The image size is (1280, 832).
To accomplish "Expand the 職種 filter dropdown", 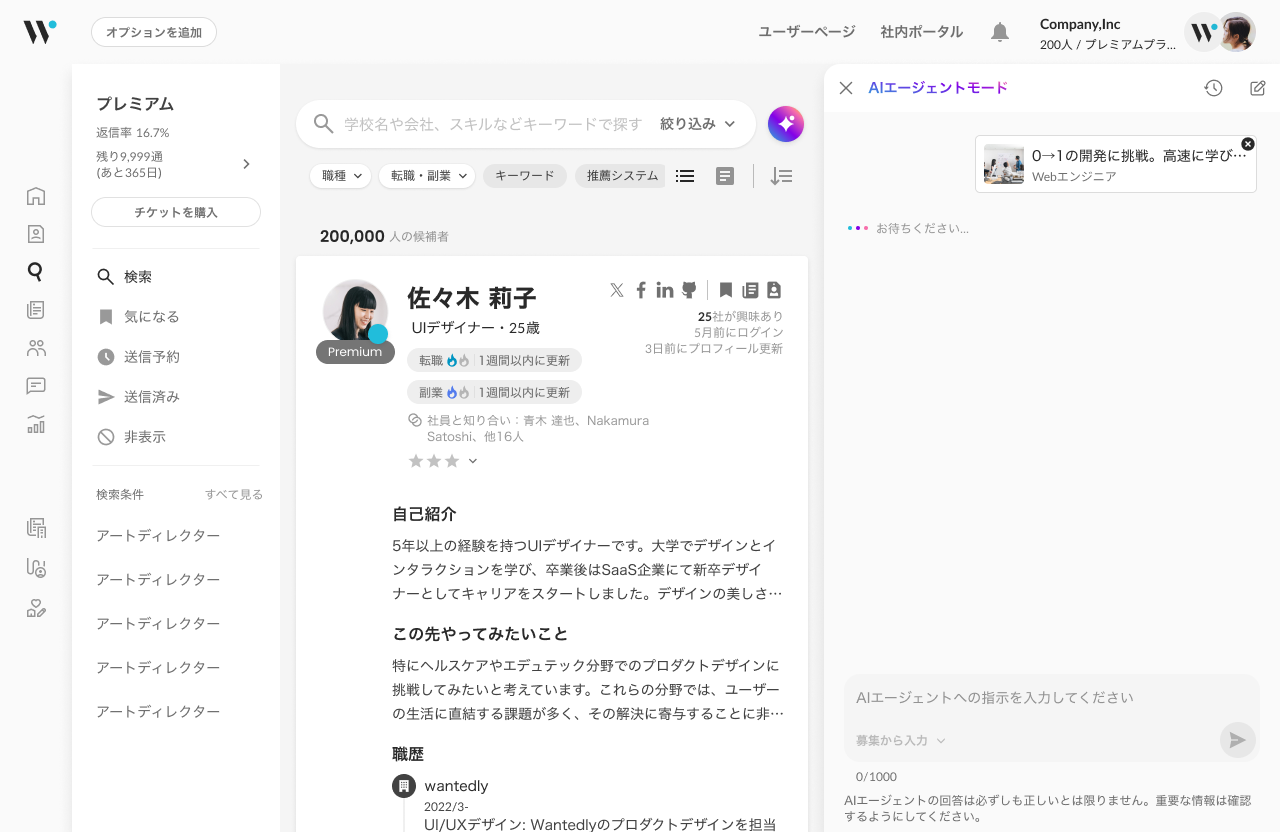I will 340,176.
